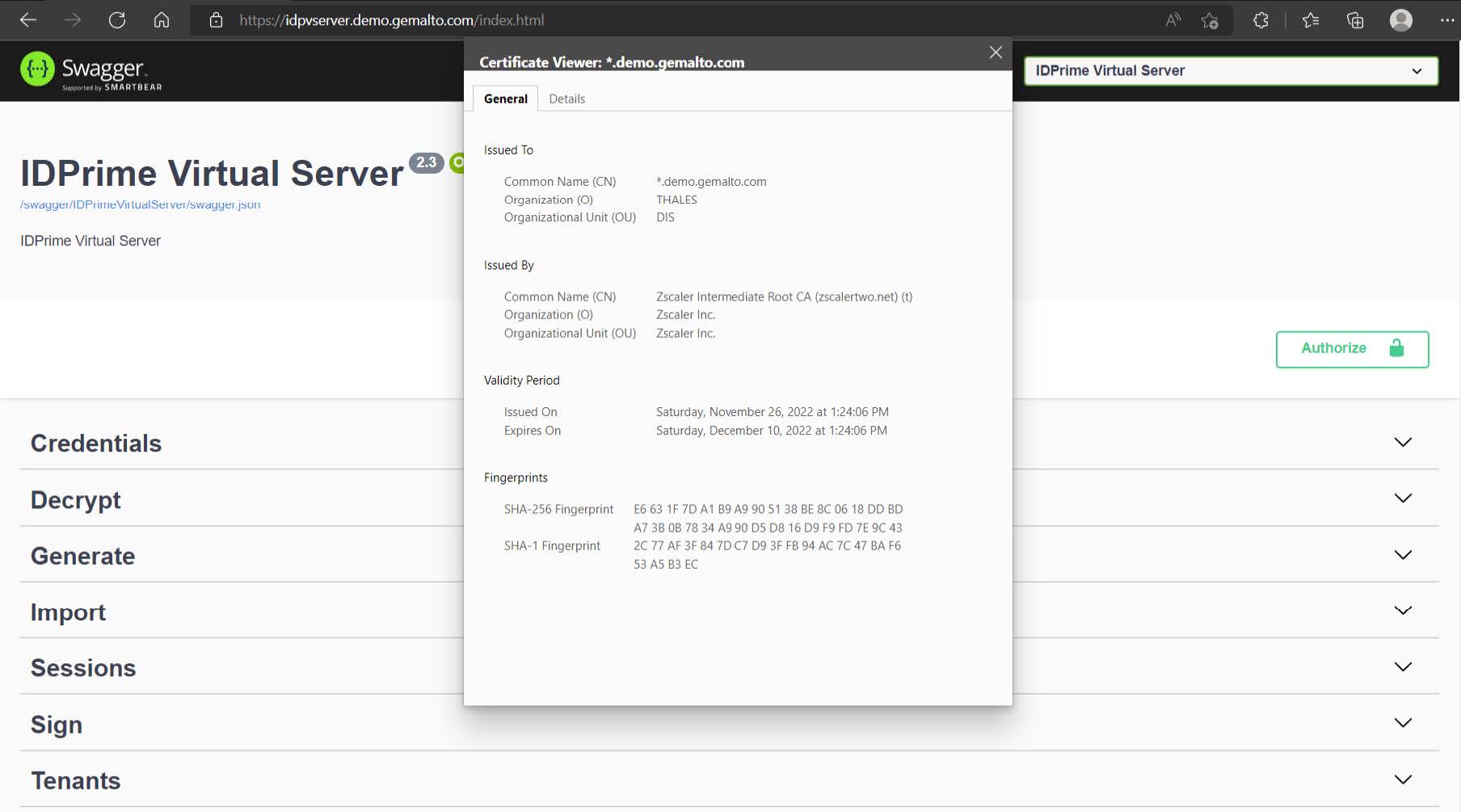
Task: Select the Zscaler Intermediate Root CA value
Action: 784,297
